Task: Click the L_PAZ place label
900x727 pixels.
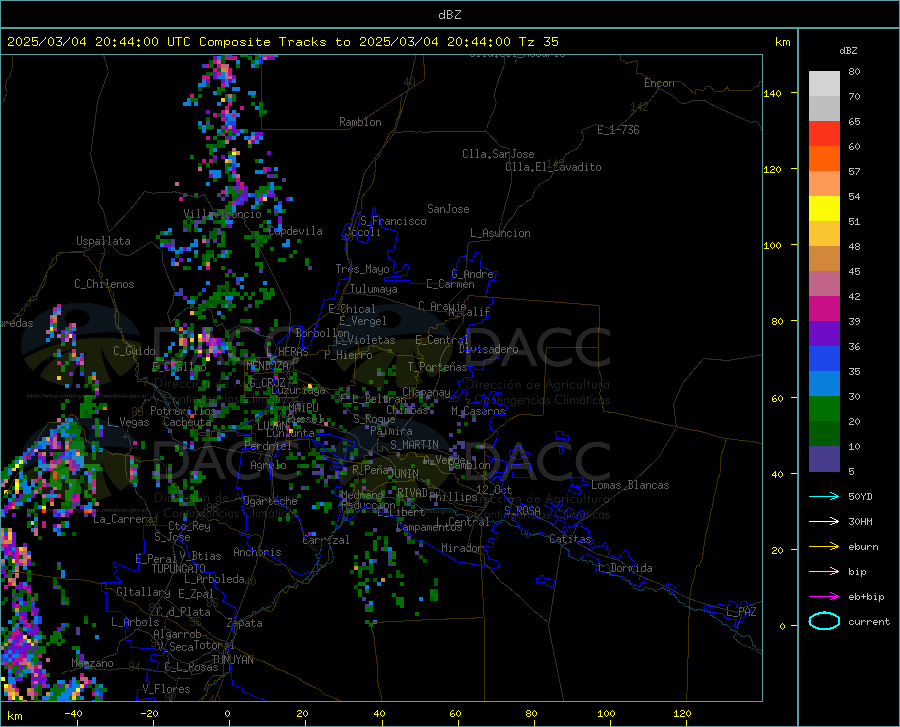Action: point(741,612)
